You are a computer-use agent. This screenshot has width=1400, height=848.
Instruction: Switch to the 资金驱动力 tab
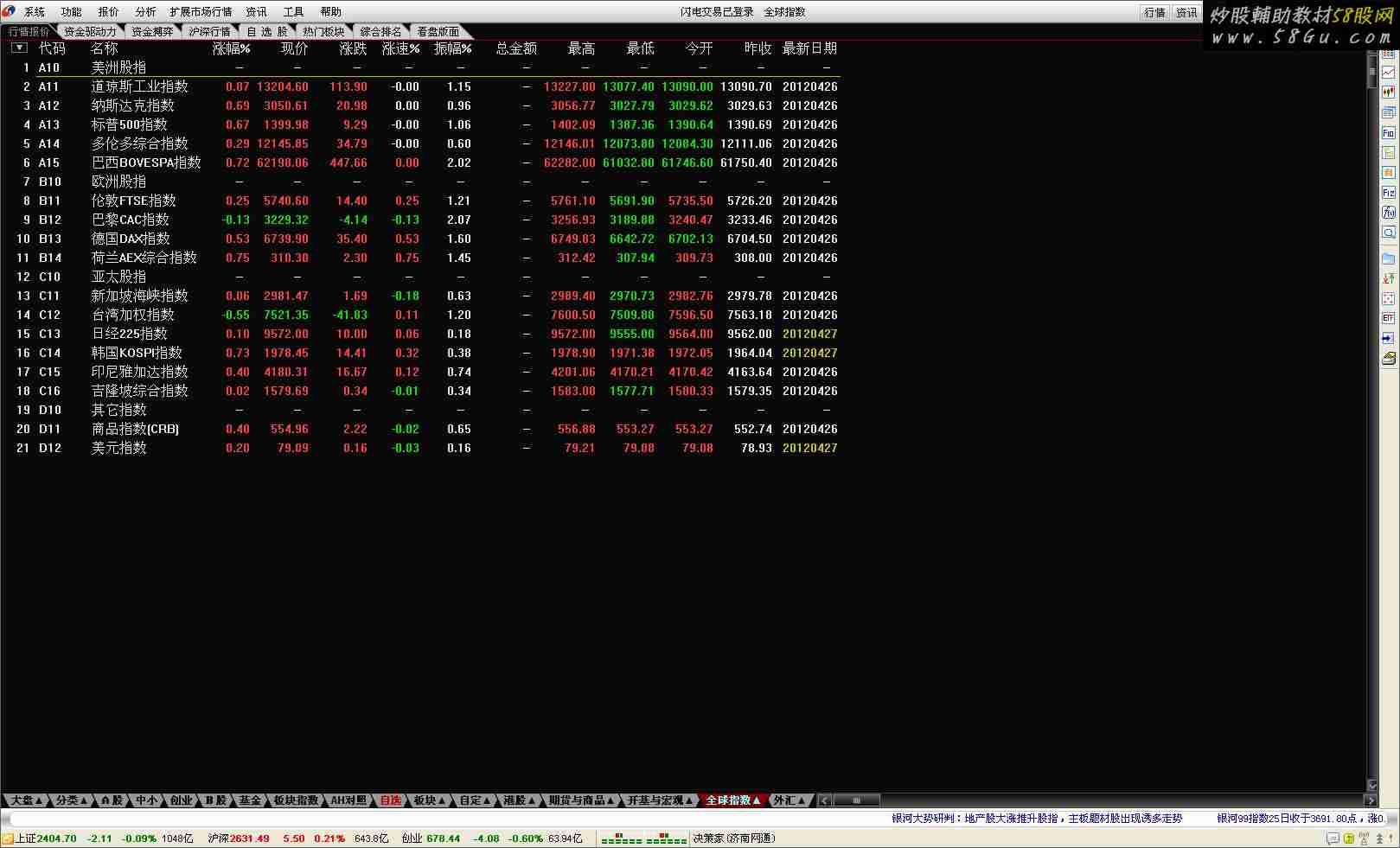90,32
